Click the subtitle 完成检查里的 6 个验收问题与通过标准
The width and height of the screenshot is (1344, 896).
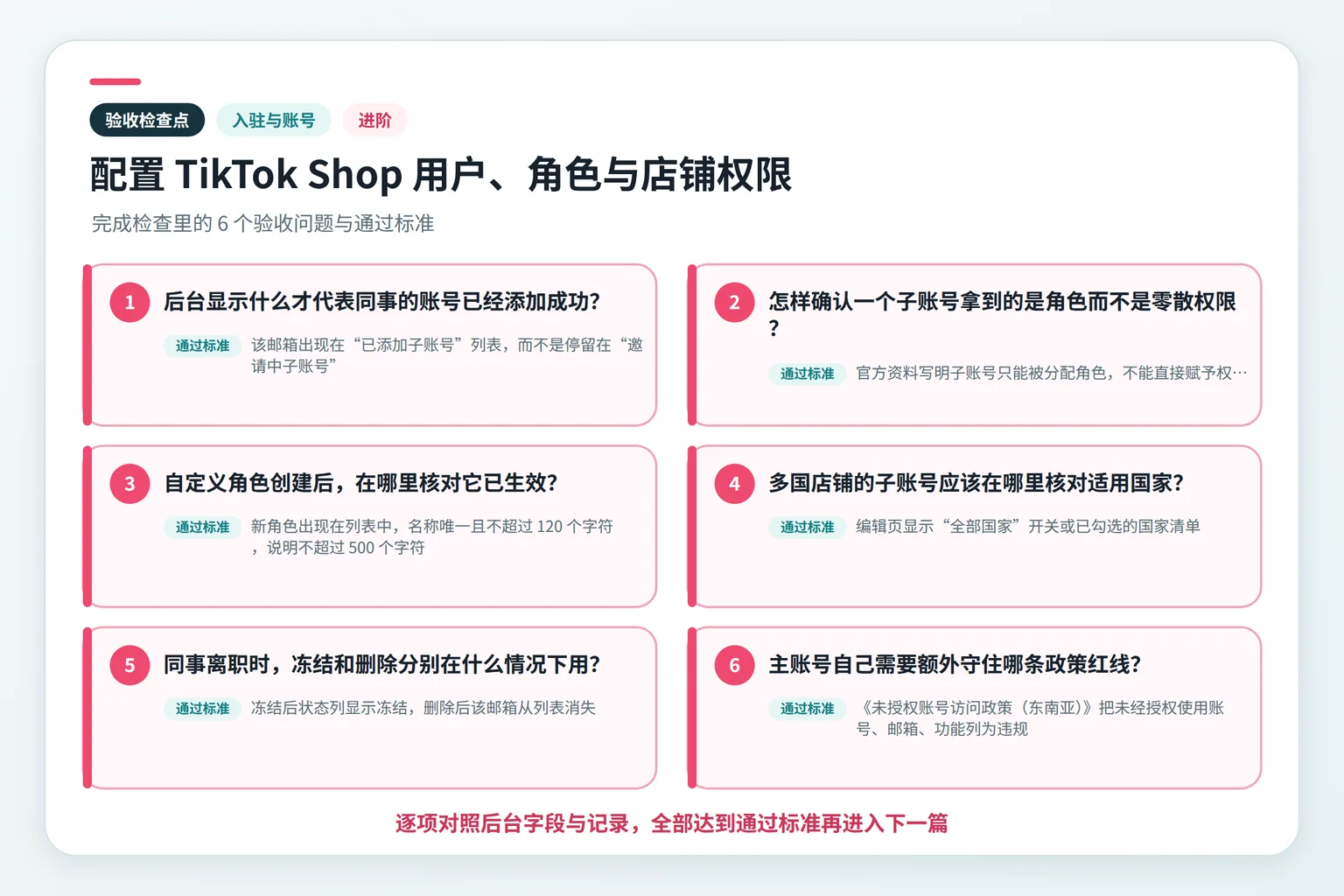point(262,223)
